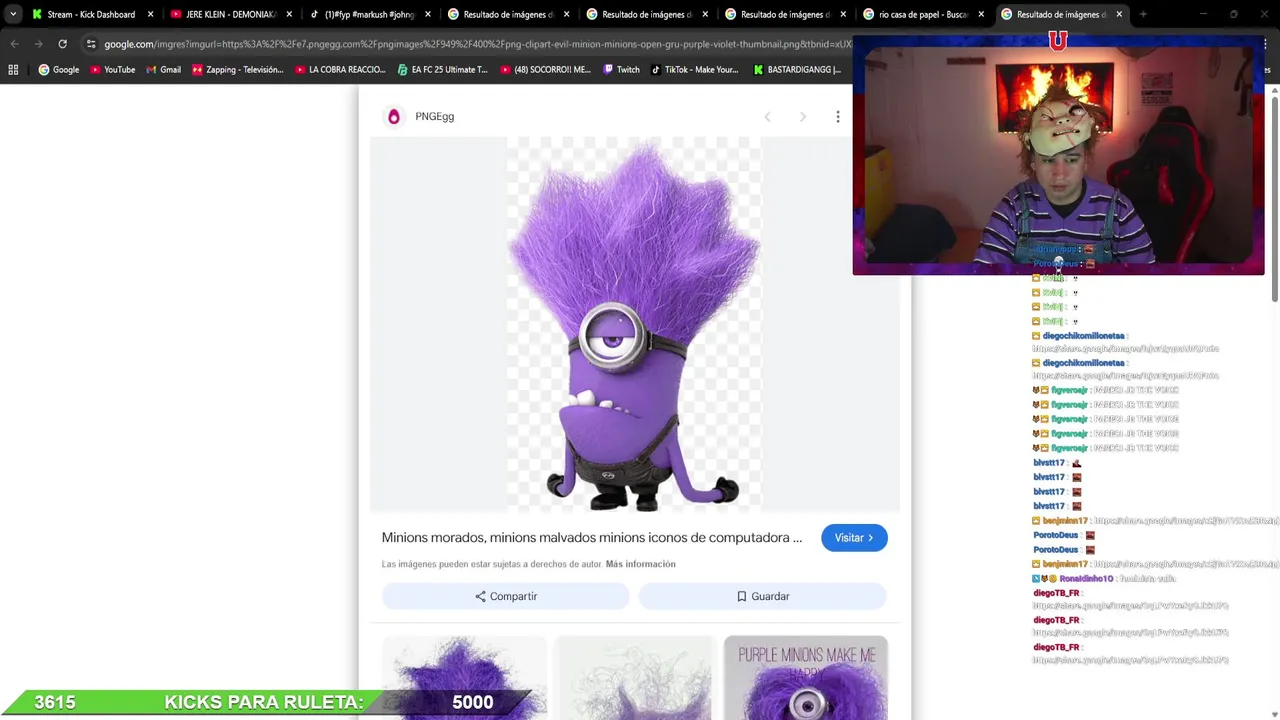Image resolution: width=1280 pixels, height=720 pixels.
Task: Open the Google bookmark
Action: point(58,69)
